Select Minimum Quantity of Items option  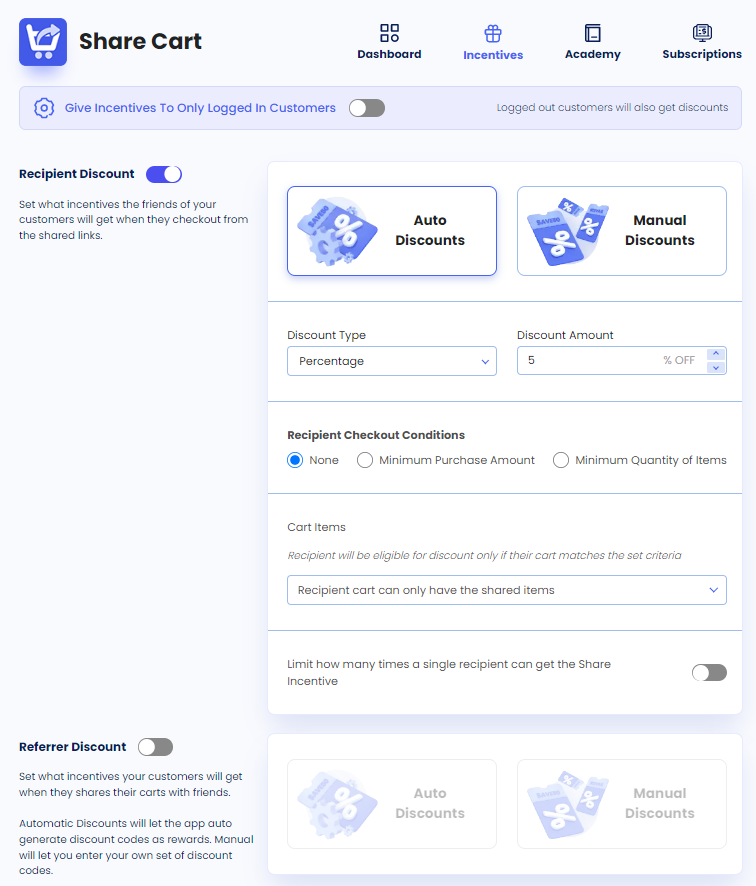[559, 460]
